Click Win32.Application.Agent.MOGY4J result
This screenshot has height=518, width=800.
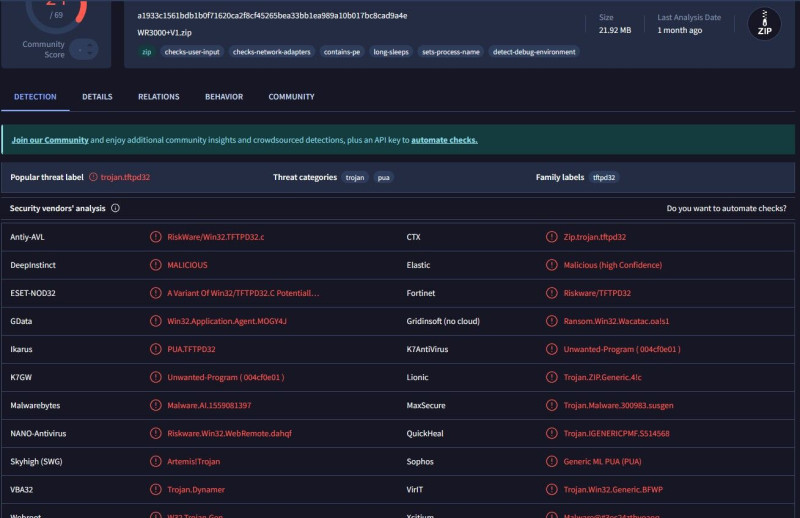pos(227,321)
